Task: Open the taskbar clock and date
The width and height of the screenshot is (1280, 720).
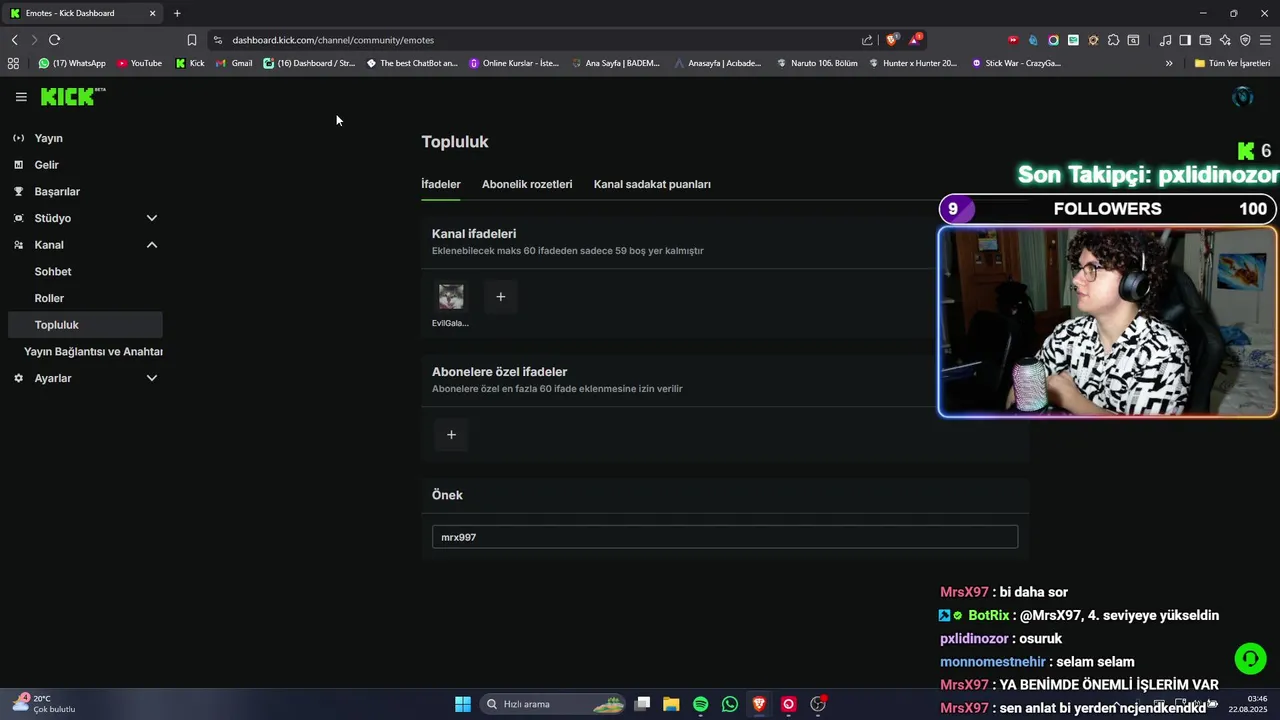Action: (1248, 704)
